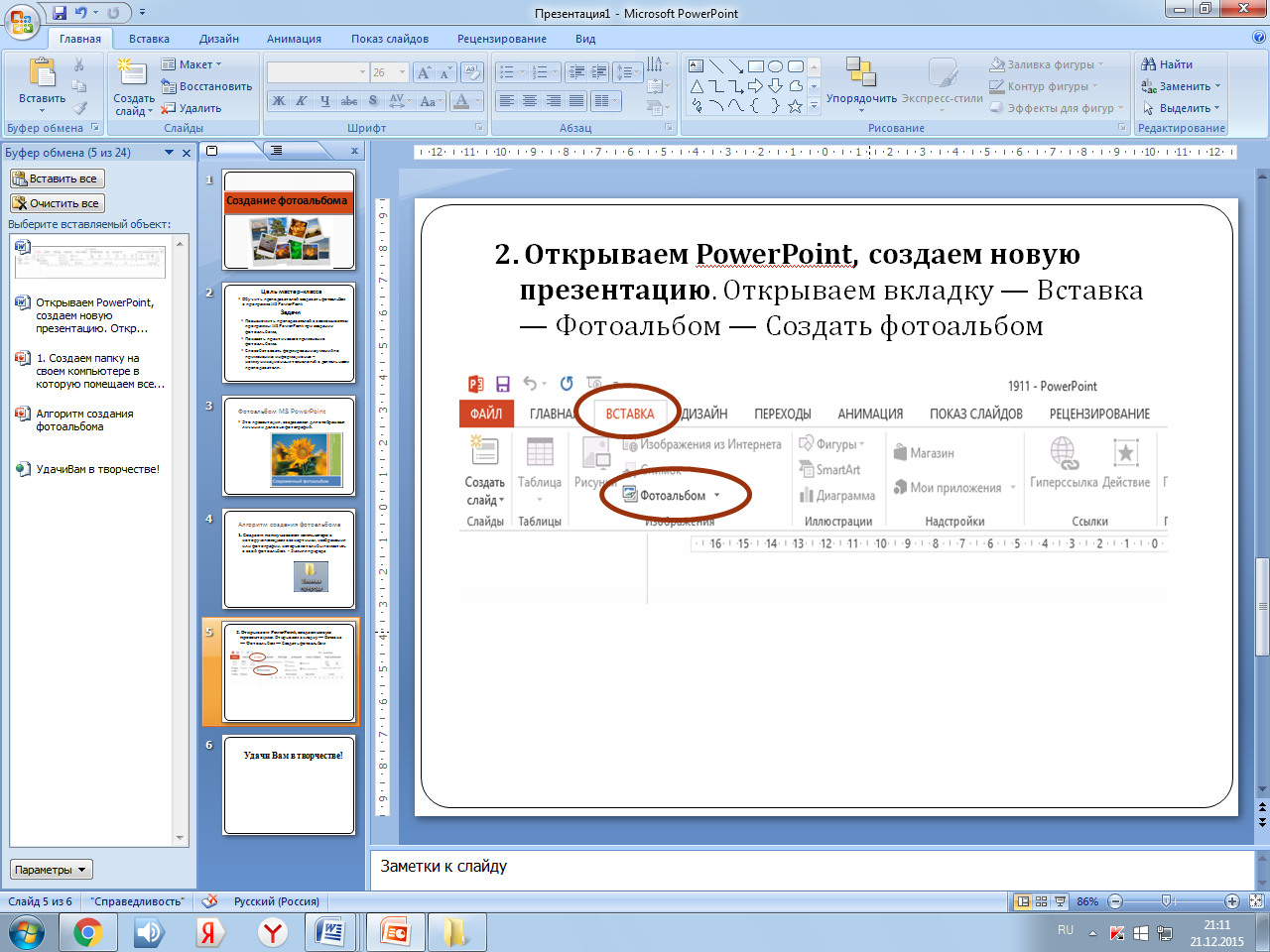1270x952 pixels.
Task: Toggle italic К formatting
Action: coord(302,100)
